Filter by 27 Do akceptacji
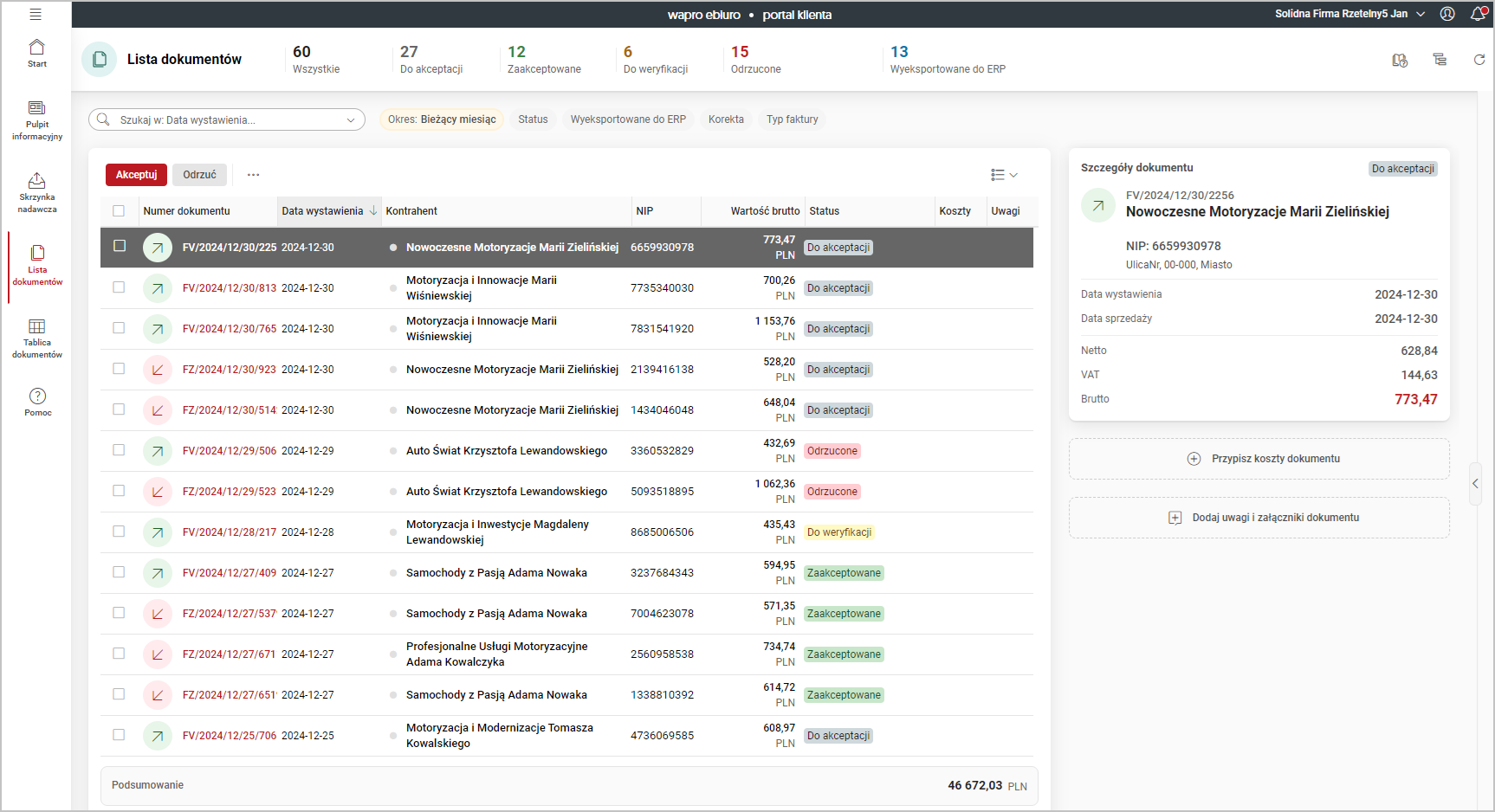Screen dimensions: 1495x812 coord(431,60)
